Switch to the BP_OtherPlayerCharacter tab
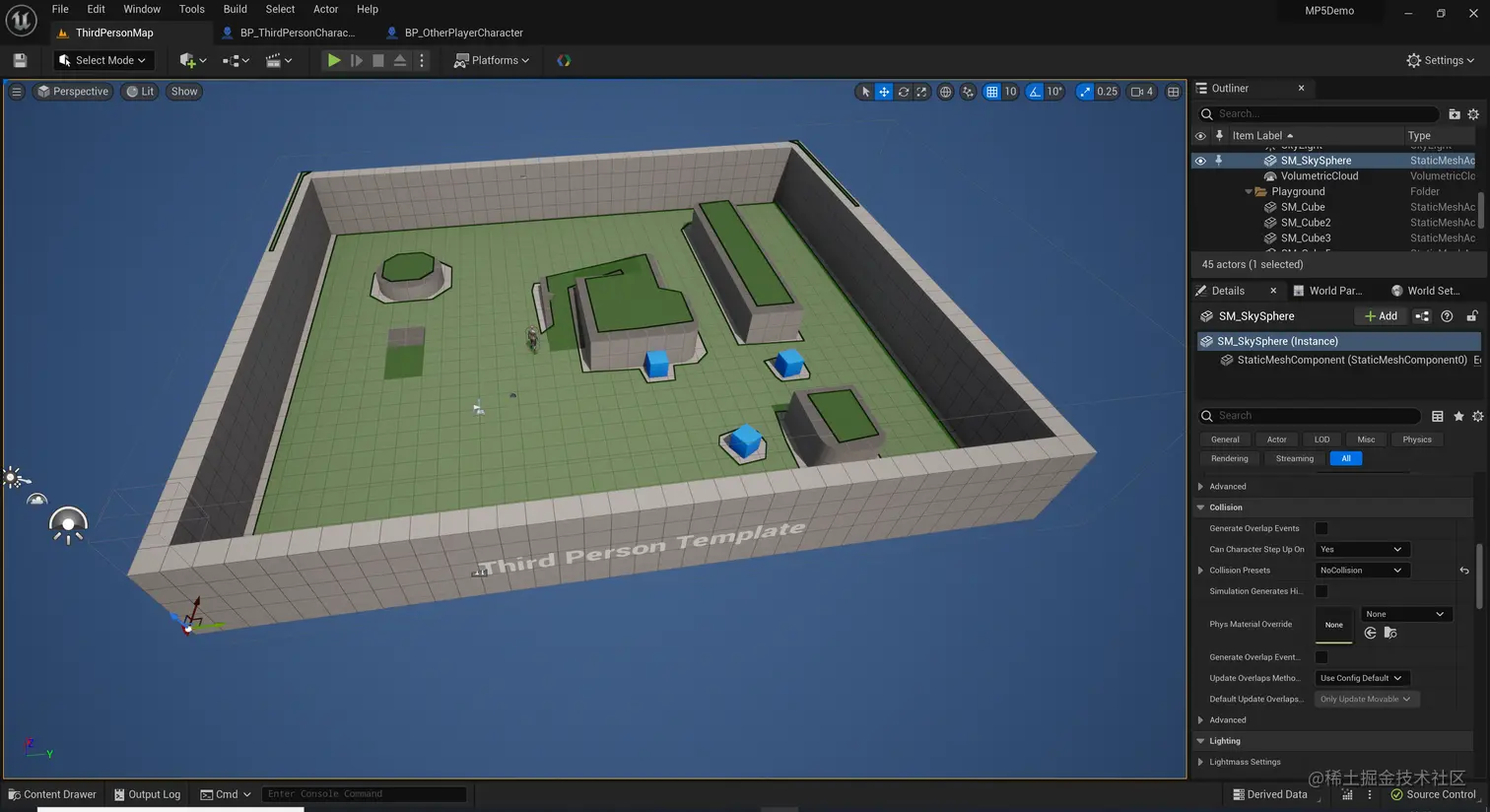The width and height of the screenshot is (1490, 812). pos(454,33)
